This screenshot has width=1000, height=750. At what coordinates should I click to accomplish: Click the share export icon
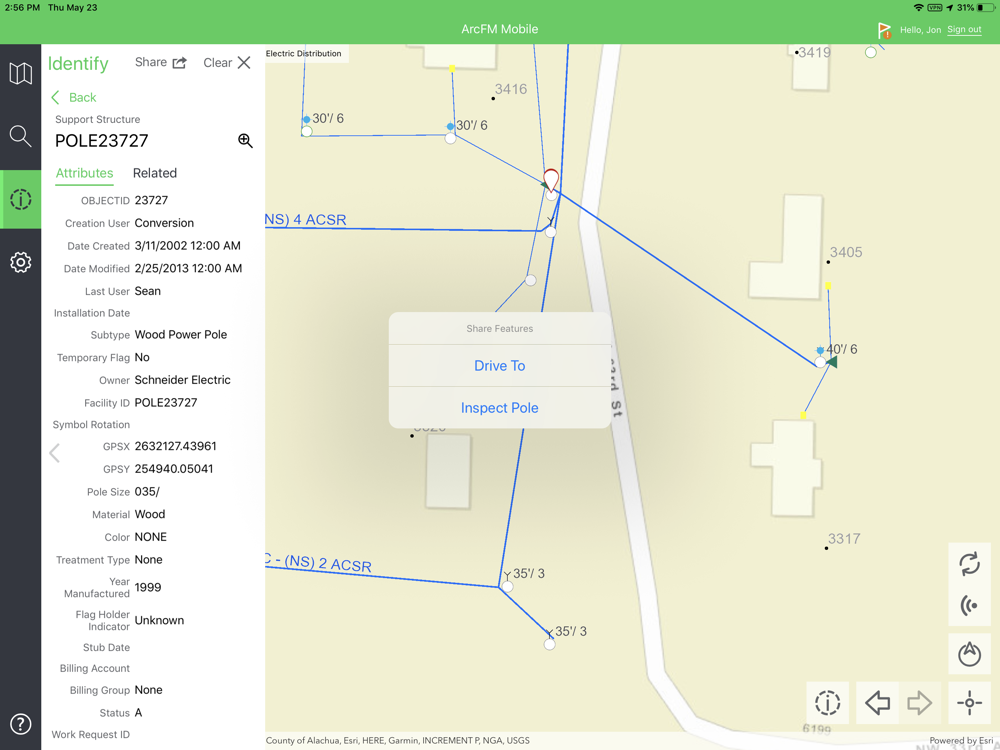(180, 62)
